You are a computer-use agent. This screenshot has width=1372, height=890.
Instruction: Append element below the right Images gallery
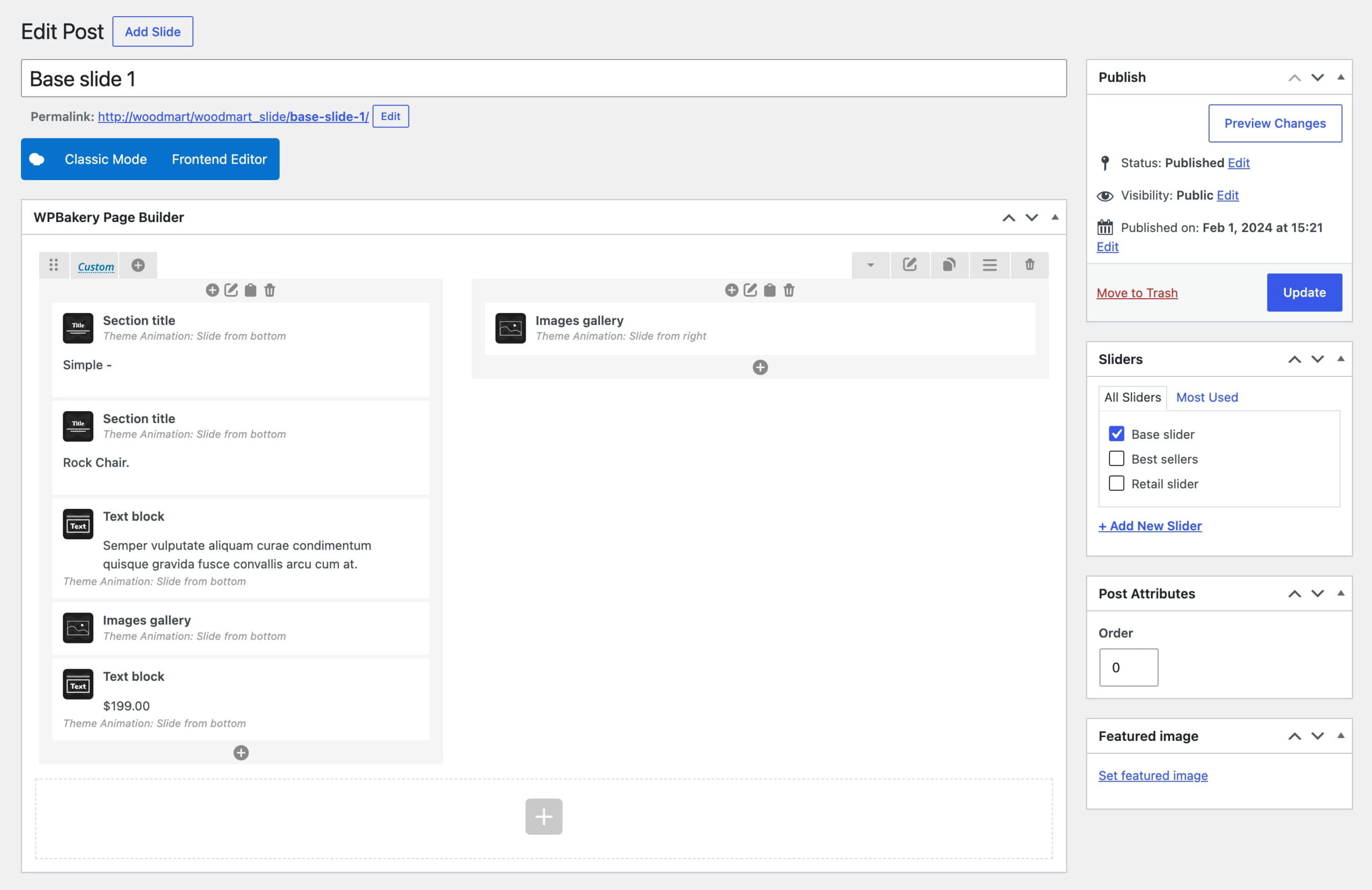tap(760, 367)
